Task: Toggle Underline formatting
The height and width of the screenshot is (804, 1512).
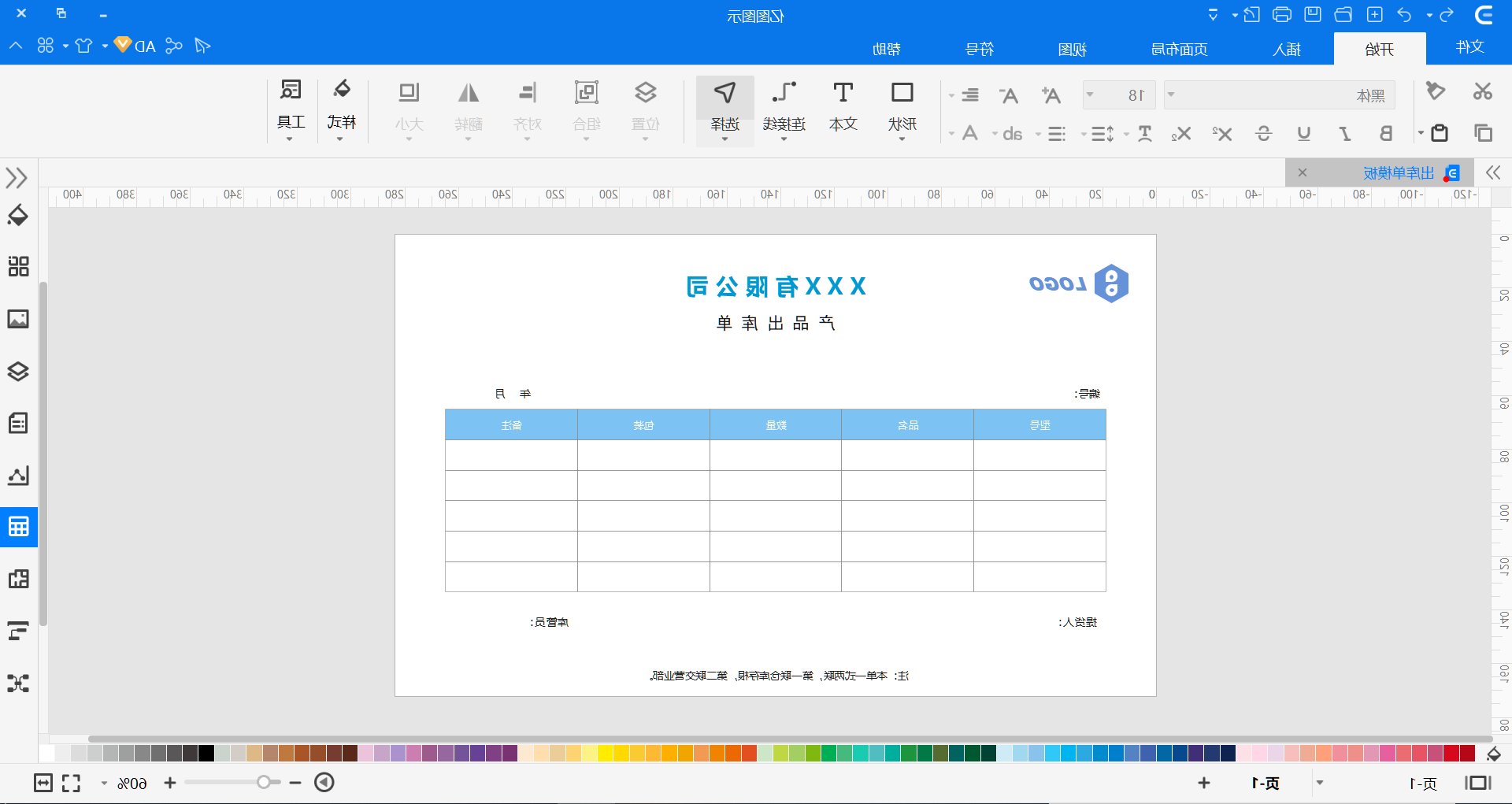Action: [1304, 134]
